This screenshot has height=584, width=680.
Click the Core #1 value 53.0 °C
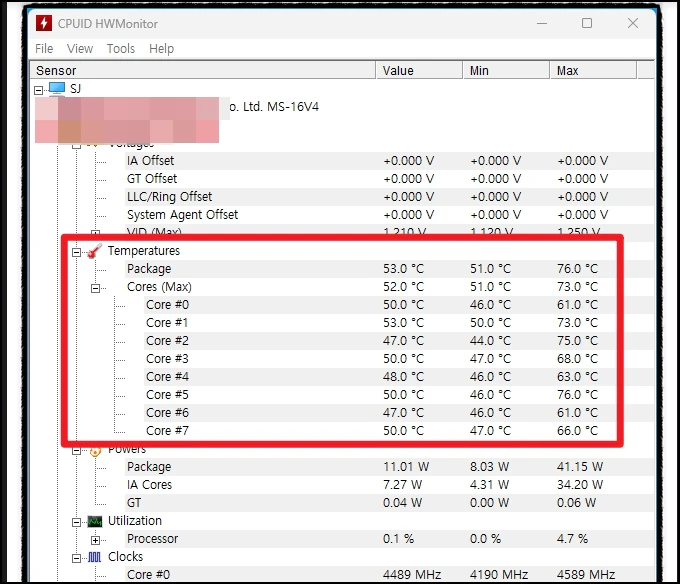point(403,323)
